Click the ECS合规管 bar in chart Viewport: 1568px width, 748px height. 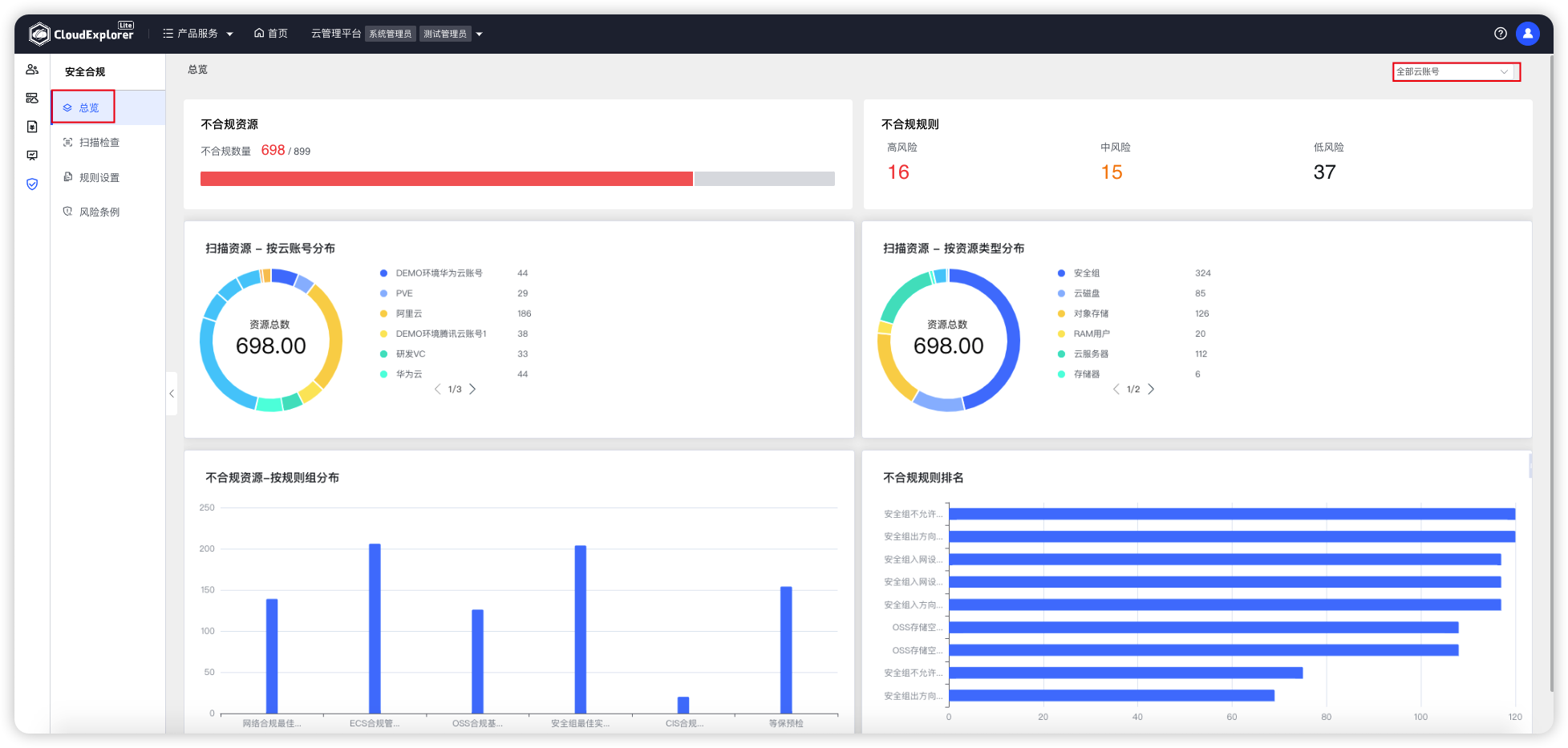[375, 629]
